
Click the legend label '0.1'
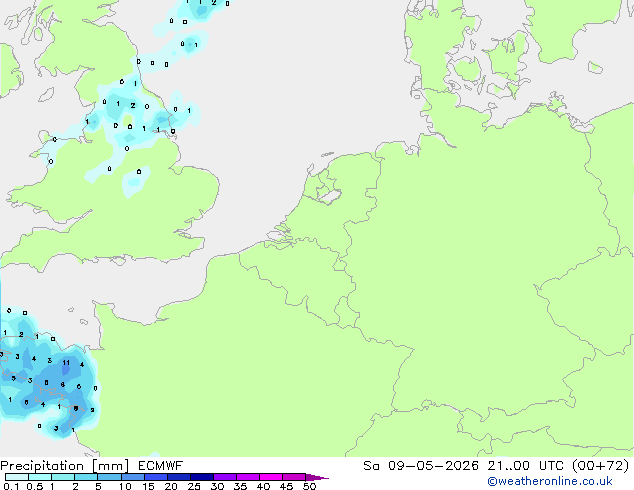coord(11,486)
